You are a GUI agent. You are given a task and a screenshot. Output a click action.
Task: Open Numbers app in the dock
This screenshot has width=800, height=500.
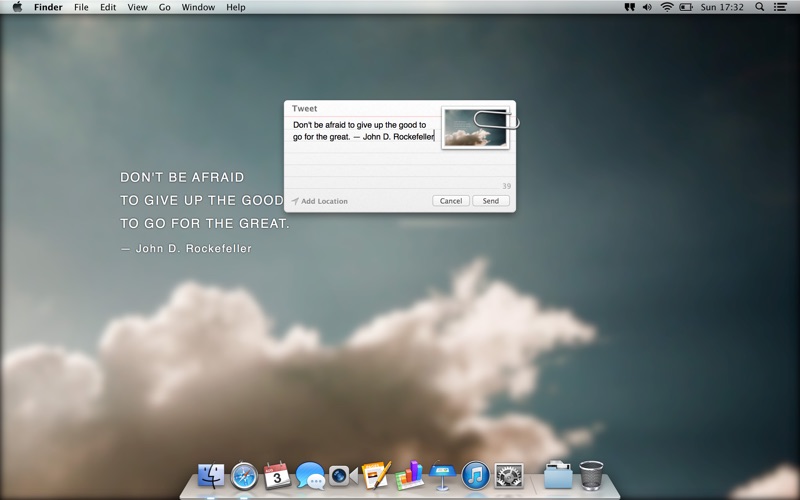click(x=409, y=475)
